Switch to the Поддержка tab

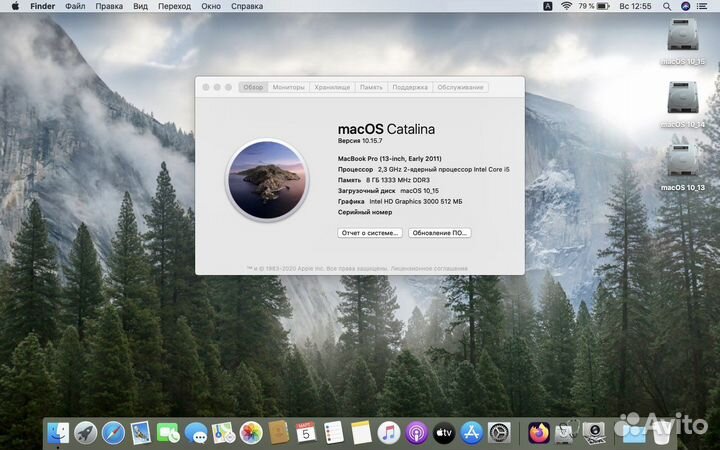click(x=410, y=87)
